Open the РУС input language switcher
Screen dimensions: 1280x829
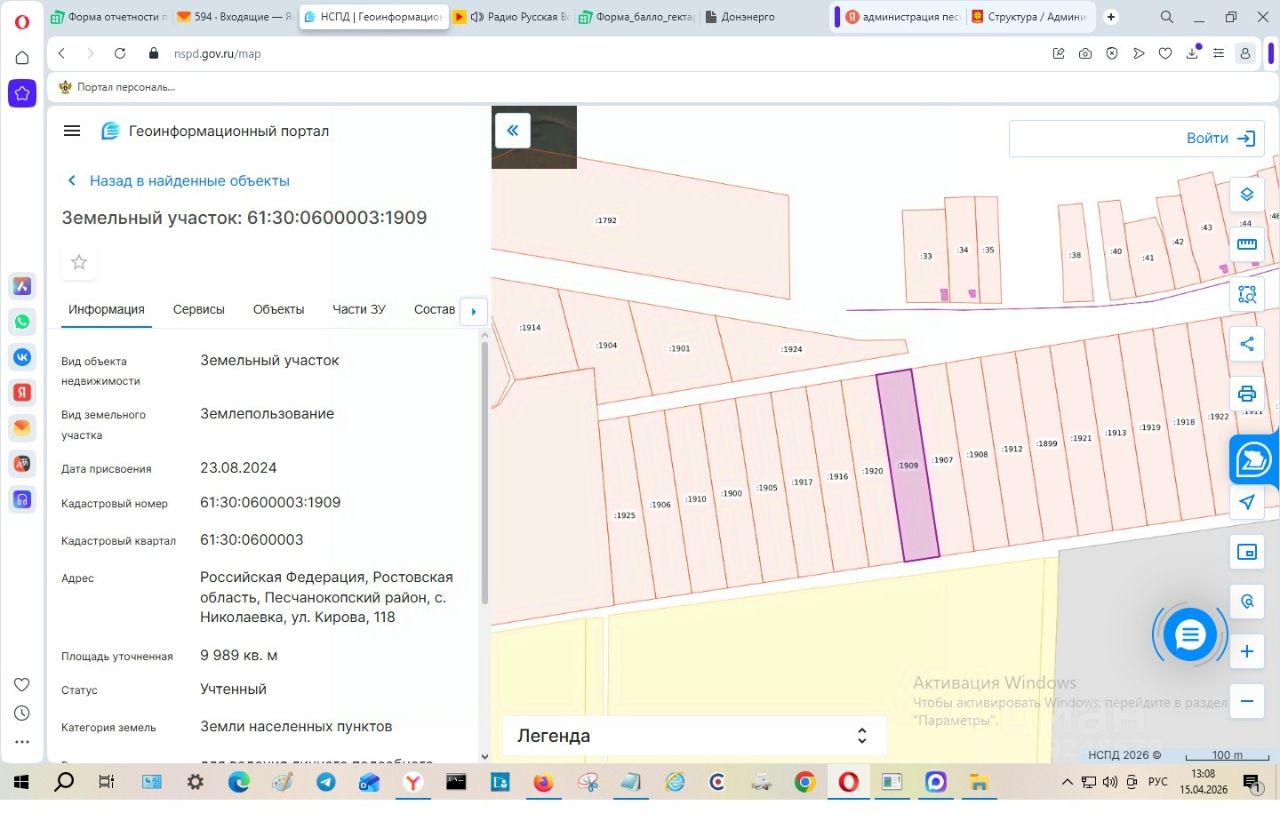[1158, 782]
